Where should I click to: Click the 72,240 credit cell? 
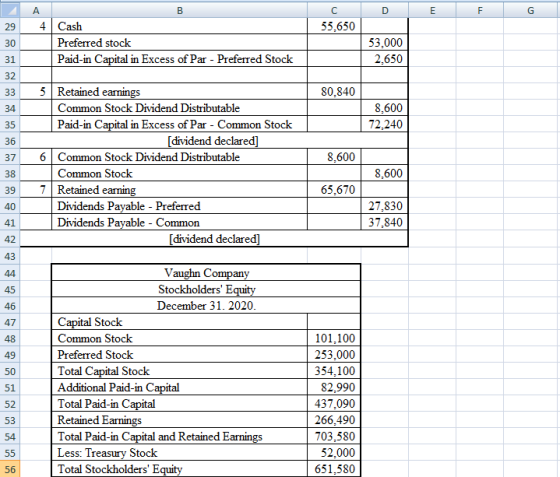tap(385, 125)
